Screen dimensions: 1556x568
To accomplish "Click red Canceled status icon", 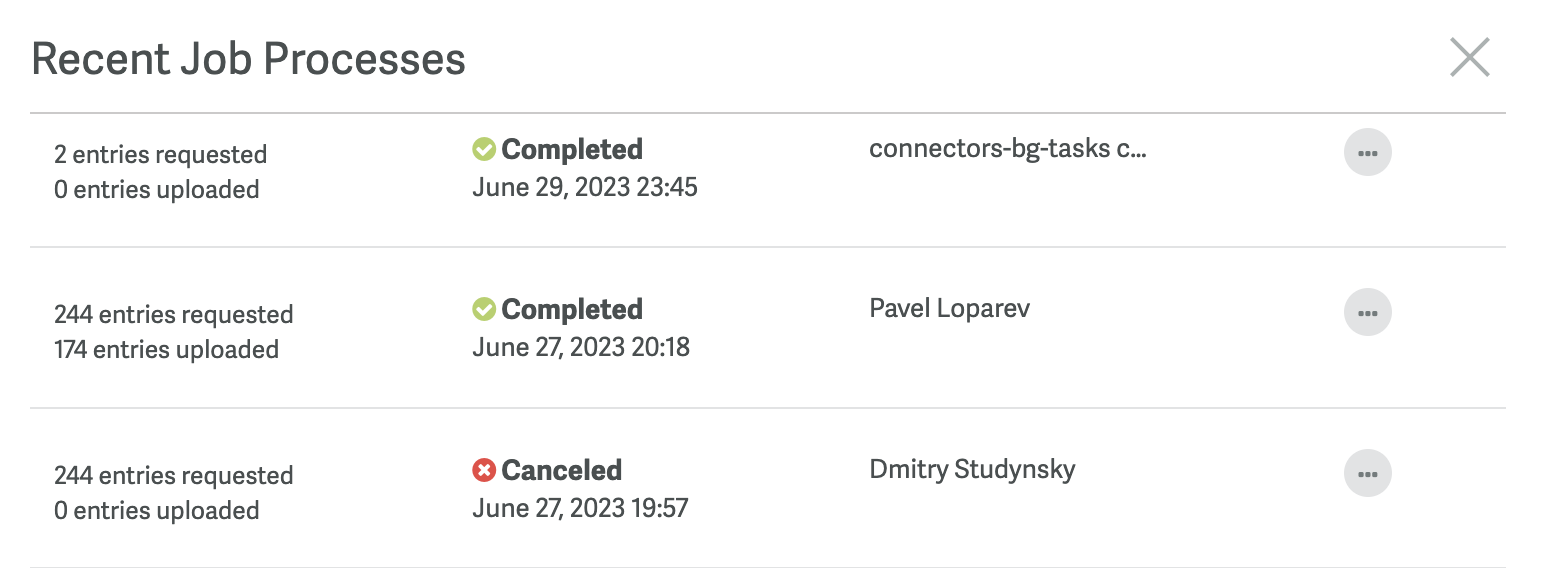I will (484, 470).
